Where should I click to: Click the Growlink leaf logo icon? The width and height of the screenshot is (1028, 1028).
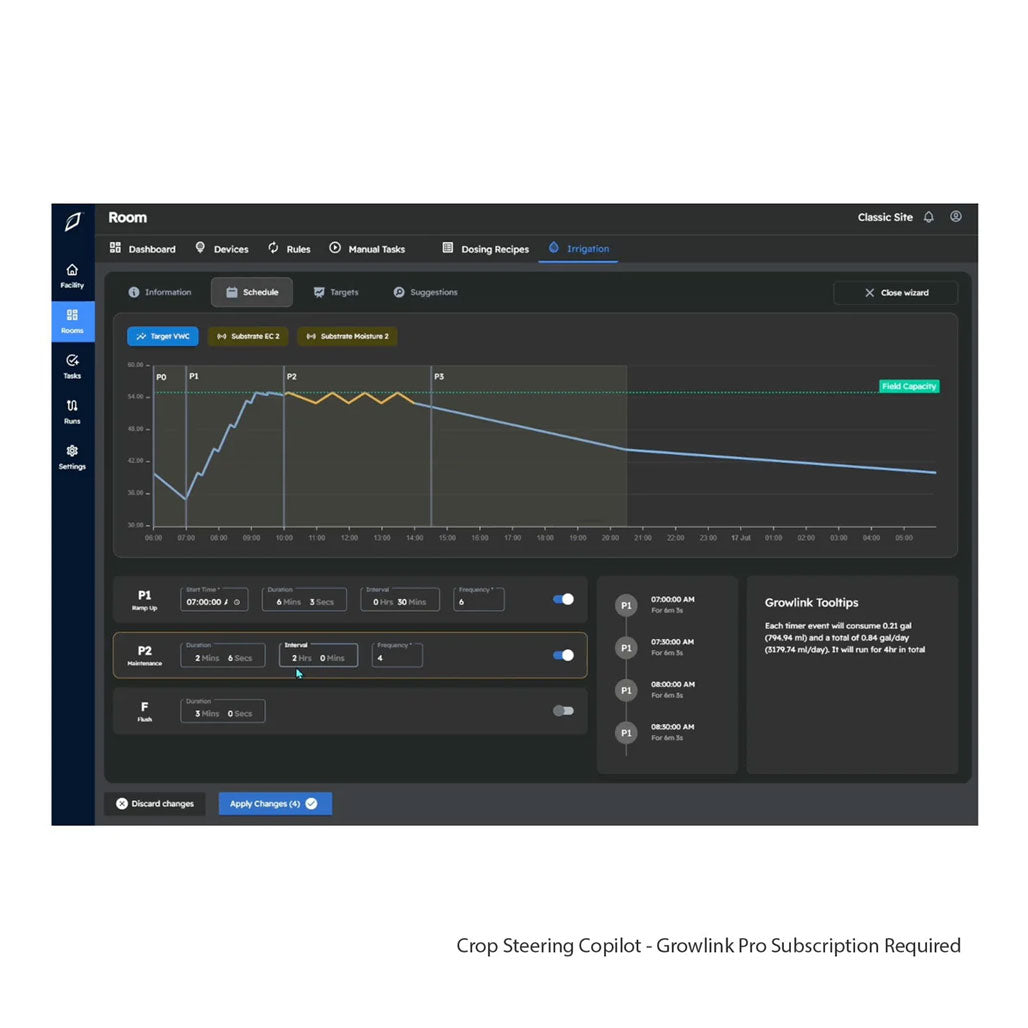click(72, 222)
